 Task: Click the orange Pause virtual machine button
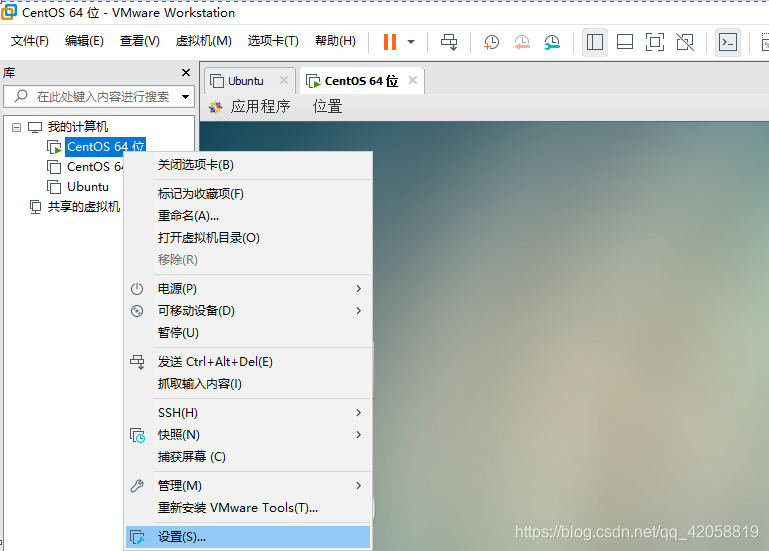(390, 42)
